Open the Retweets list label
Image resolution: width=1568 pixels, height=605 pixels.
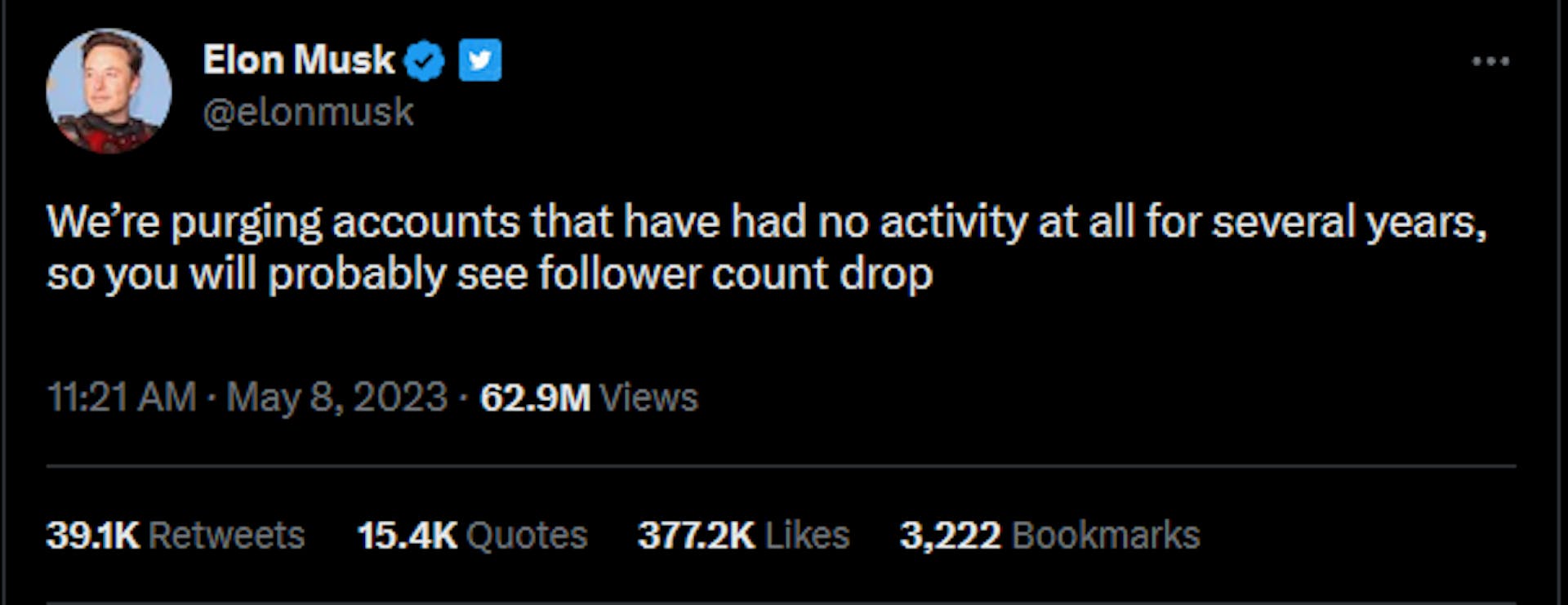click(226, 536)
